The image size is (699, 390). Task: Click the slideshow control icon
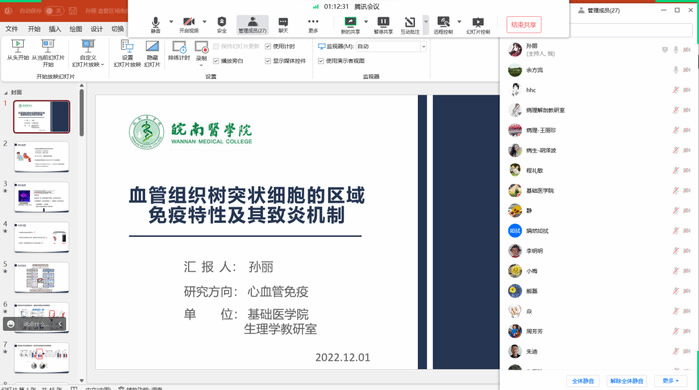point(478,25)
